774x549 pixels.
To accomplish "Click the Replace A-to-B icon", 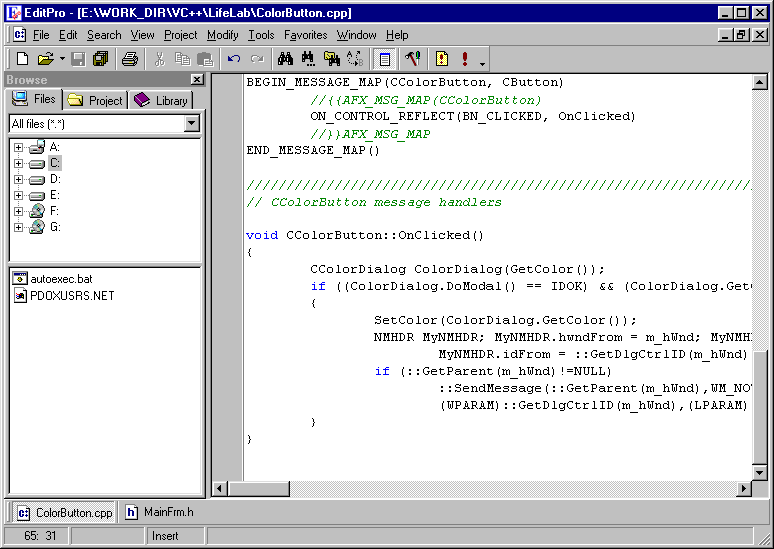I will click(354, 59).
